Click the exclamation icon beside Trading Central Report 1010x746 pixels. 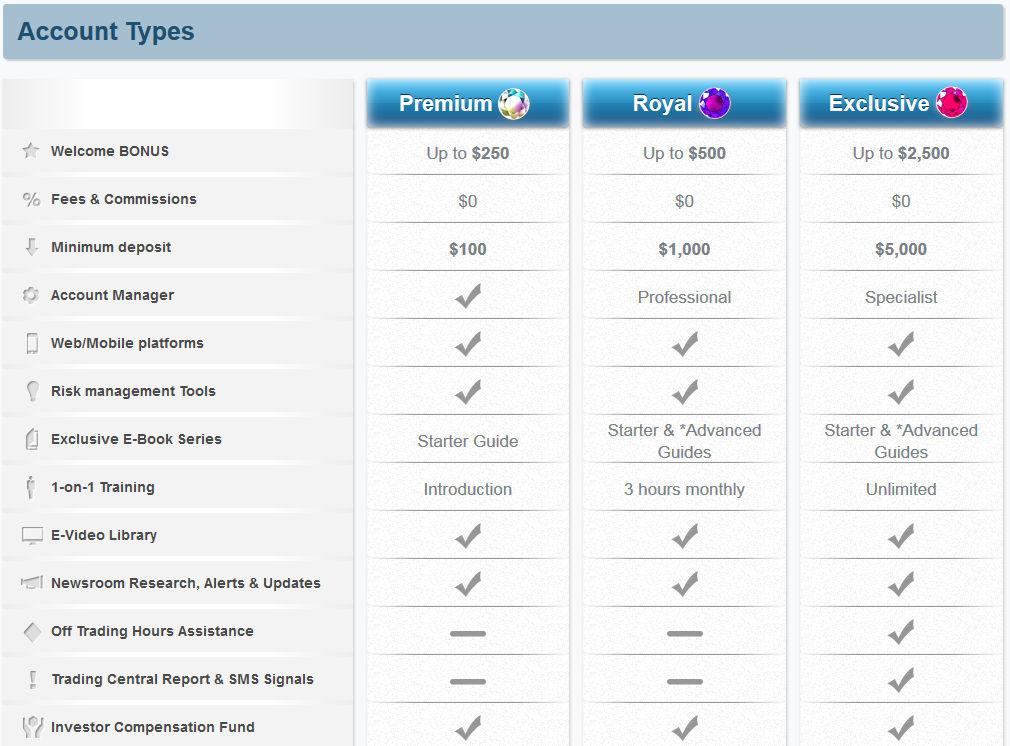point(33,680)
